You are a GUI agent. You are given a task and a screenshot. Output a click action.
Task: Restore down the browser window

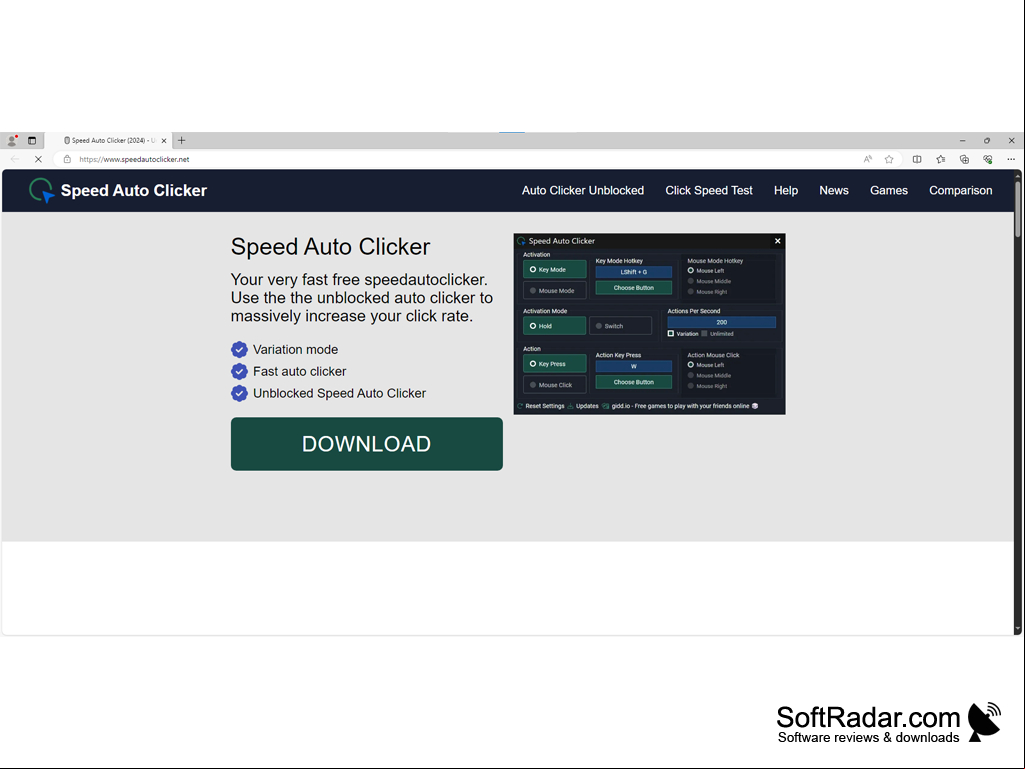click(x=986, y=141)
